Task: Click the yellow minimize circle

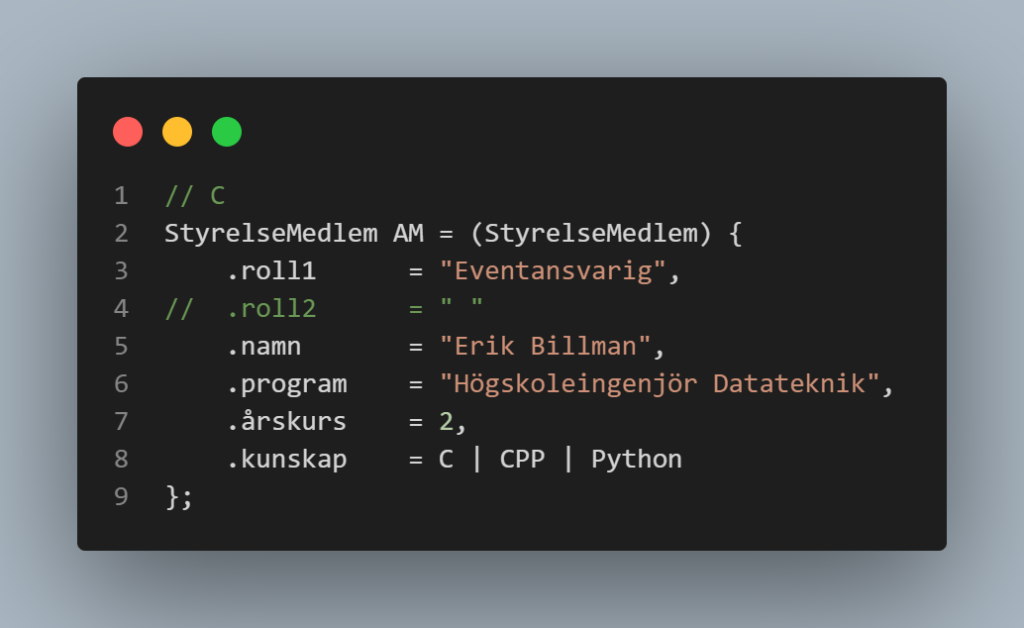Action: click(177, 132)
